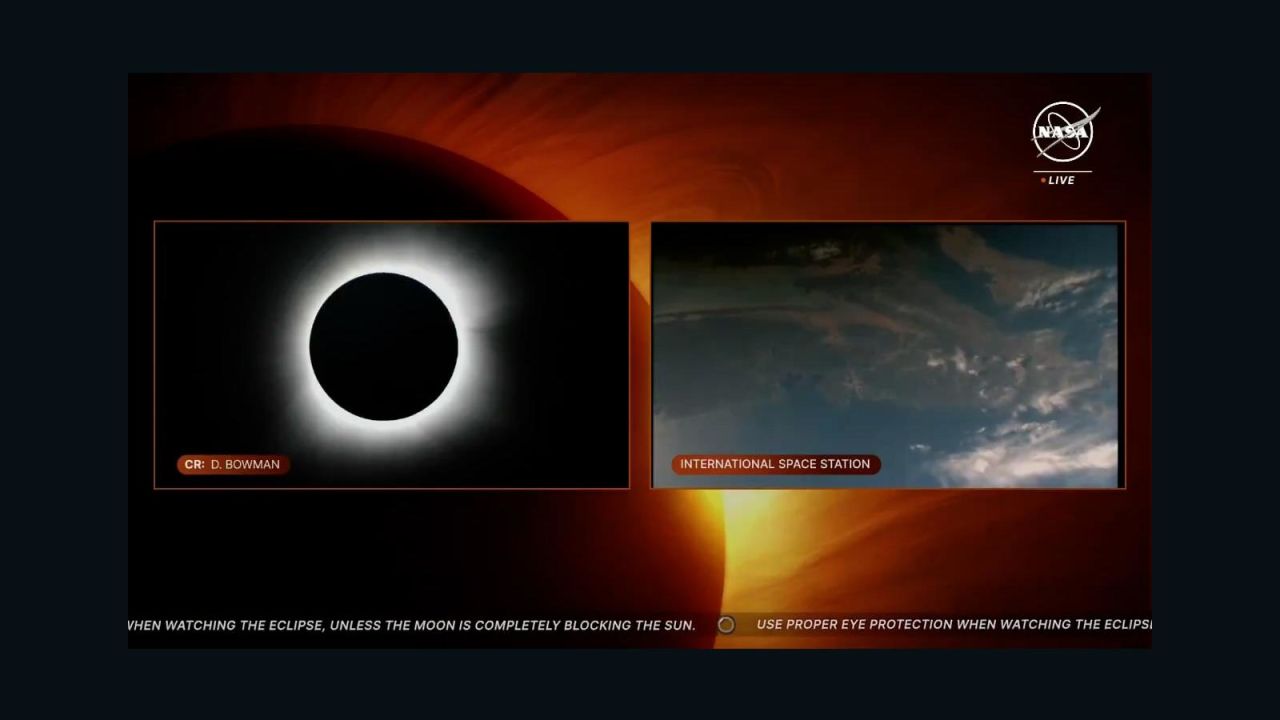Image resolution: width=1280 pixels, height=720 pixels.
Task: Open the International Space Station feed
Action: pos(888,355)
